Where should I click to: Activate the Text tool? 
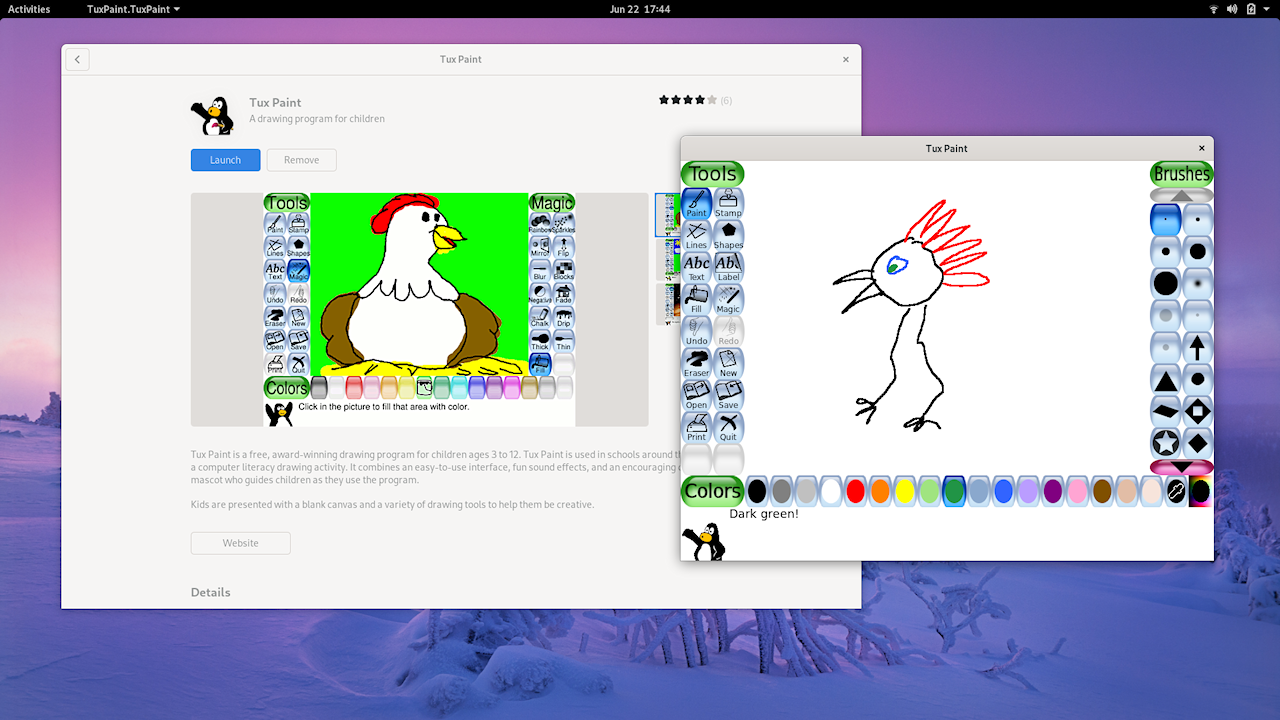(x=697, y=267)
